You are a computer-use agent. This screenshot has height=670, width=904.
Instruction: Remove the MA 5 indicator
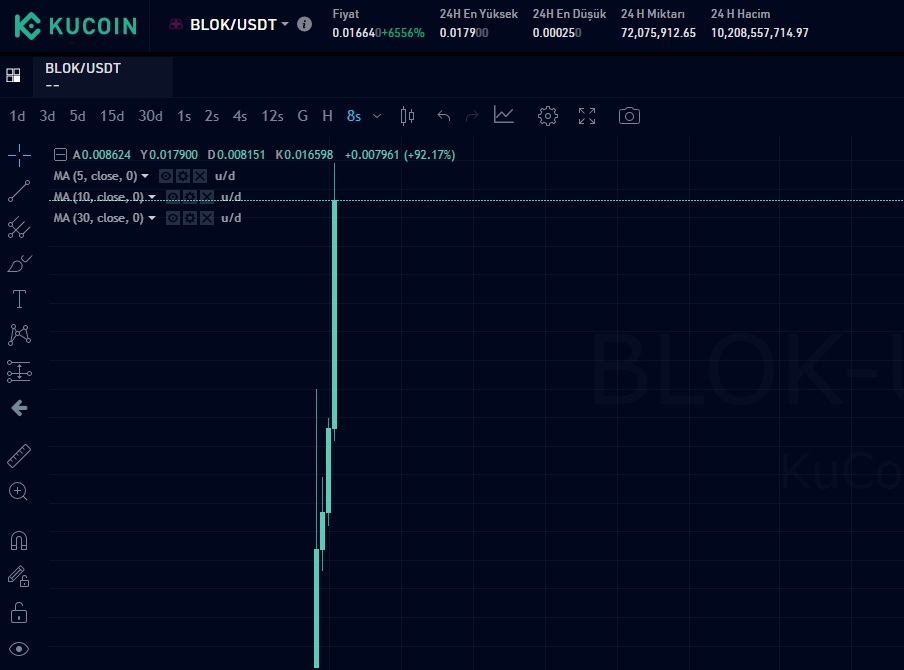pyautogui.click(x=200, y=176)
